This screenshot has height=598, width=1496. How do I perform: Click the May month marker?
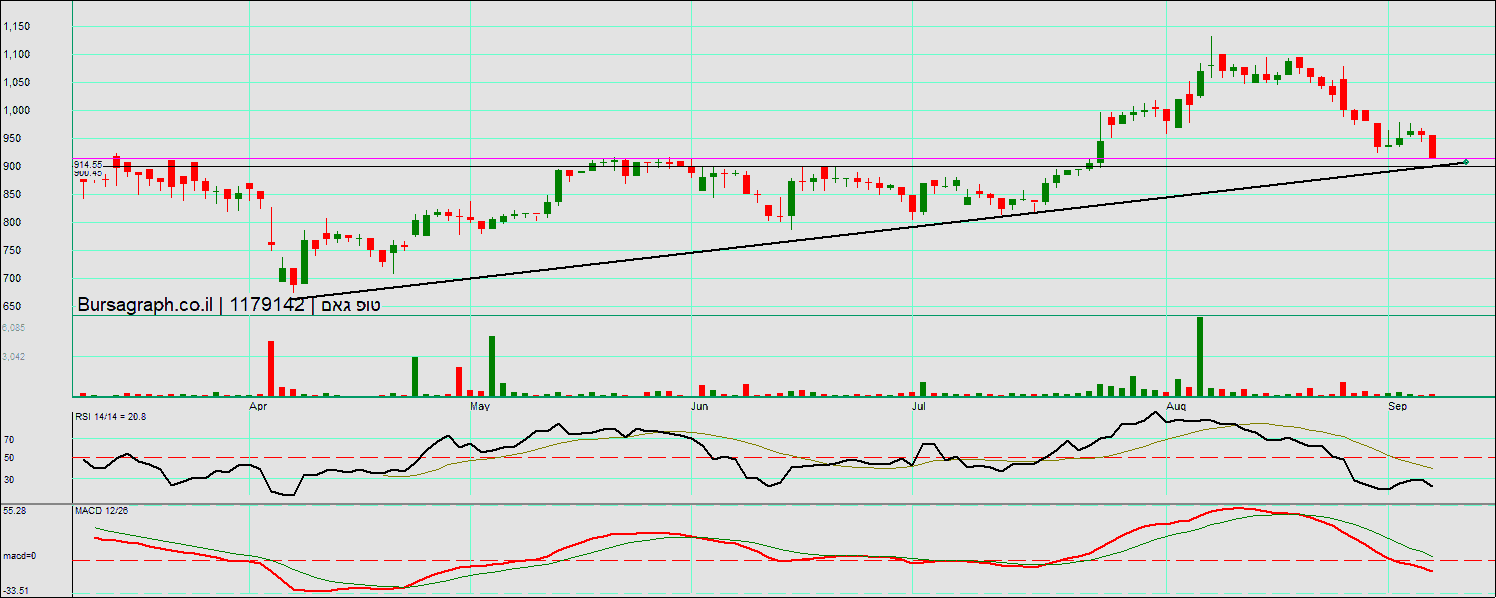coord(480,407)
